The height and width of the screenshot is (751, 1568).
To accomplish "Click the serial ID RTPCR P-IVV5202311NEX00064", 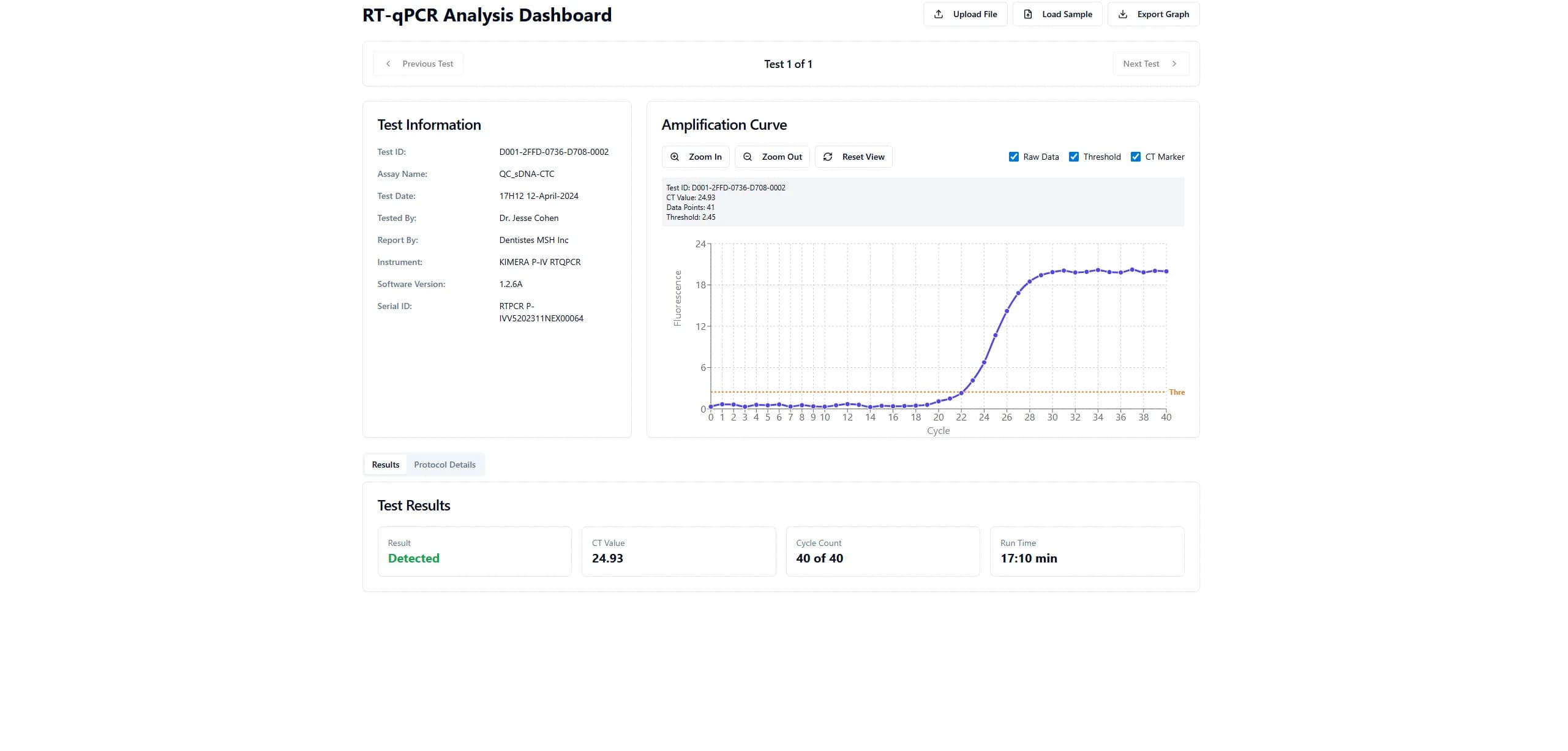I will pyautogui.click(x=541, y=312).
